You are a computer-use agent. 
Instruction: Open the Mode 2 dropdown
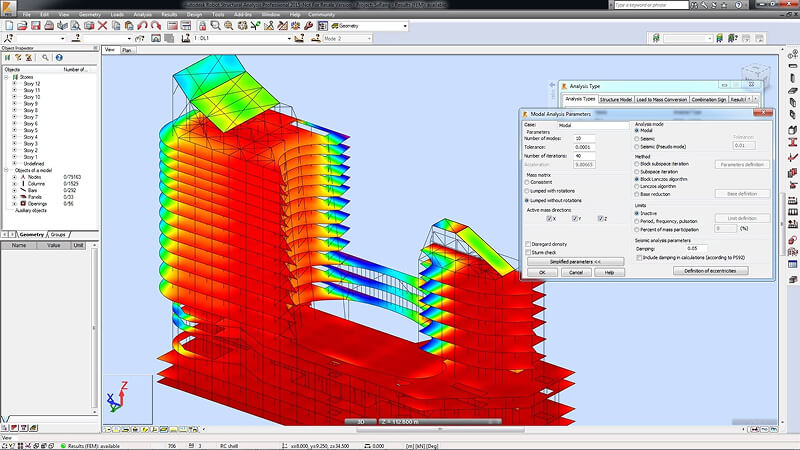point(369,38)
